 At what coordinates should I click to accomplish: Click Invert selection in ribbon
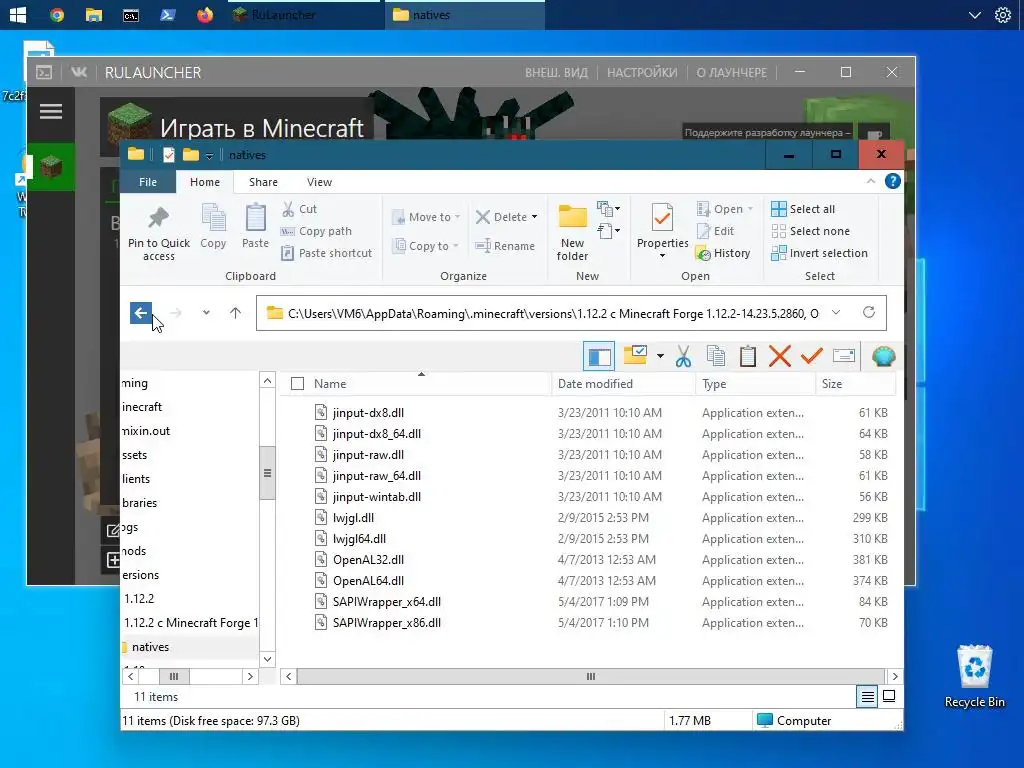tap(820, 253)
